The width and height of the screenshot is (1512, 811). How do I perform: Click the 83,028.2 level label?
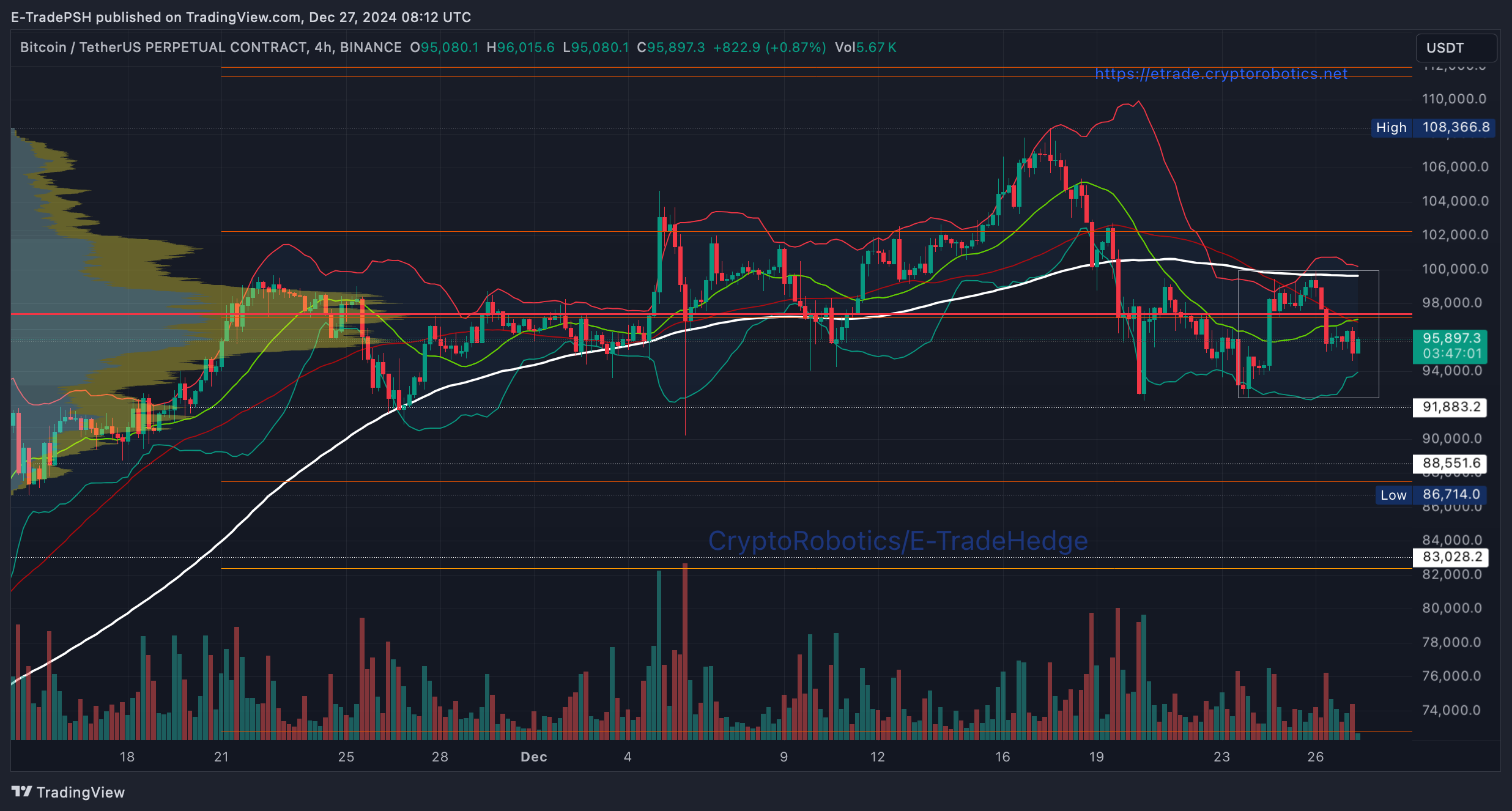tap(1450, 557)
